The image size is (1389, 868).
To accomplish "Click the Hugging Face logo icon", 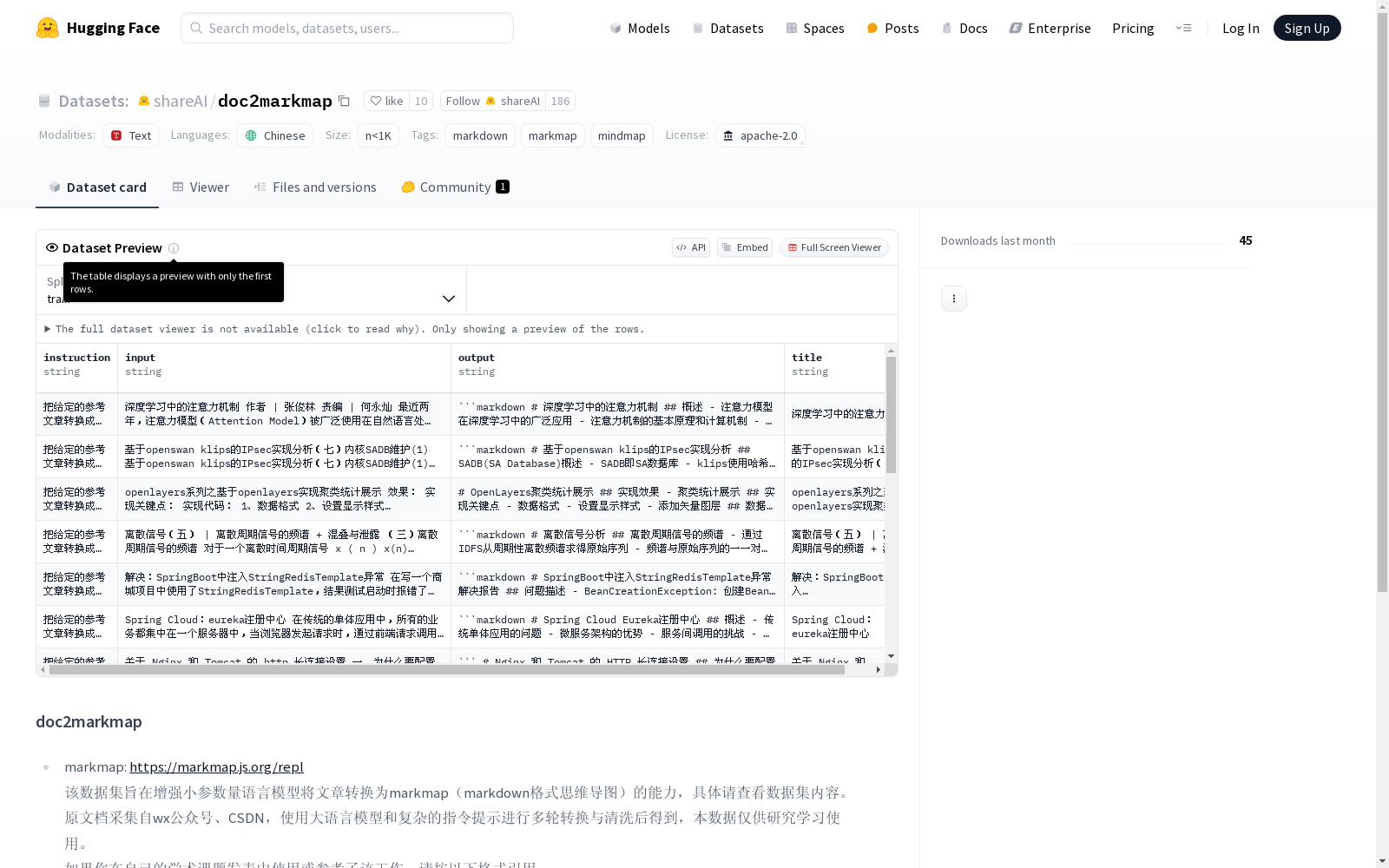I will [48, 28].
